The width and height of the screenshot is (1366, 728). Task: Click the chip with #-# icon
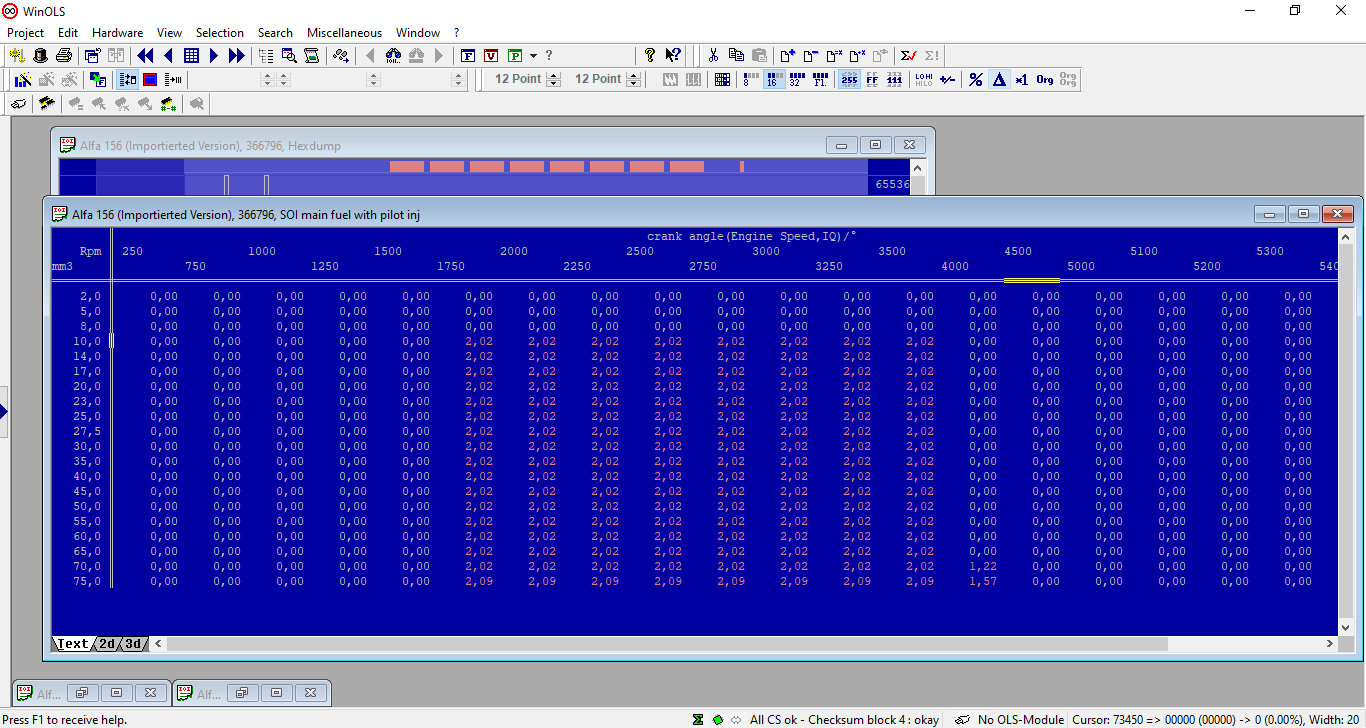[x=168, y=103]
